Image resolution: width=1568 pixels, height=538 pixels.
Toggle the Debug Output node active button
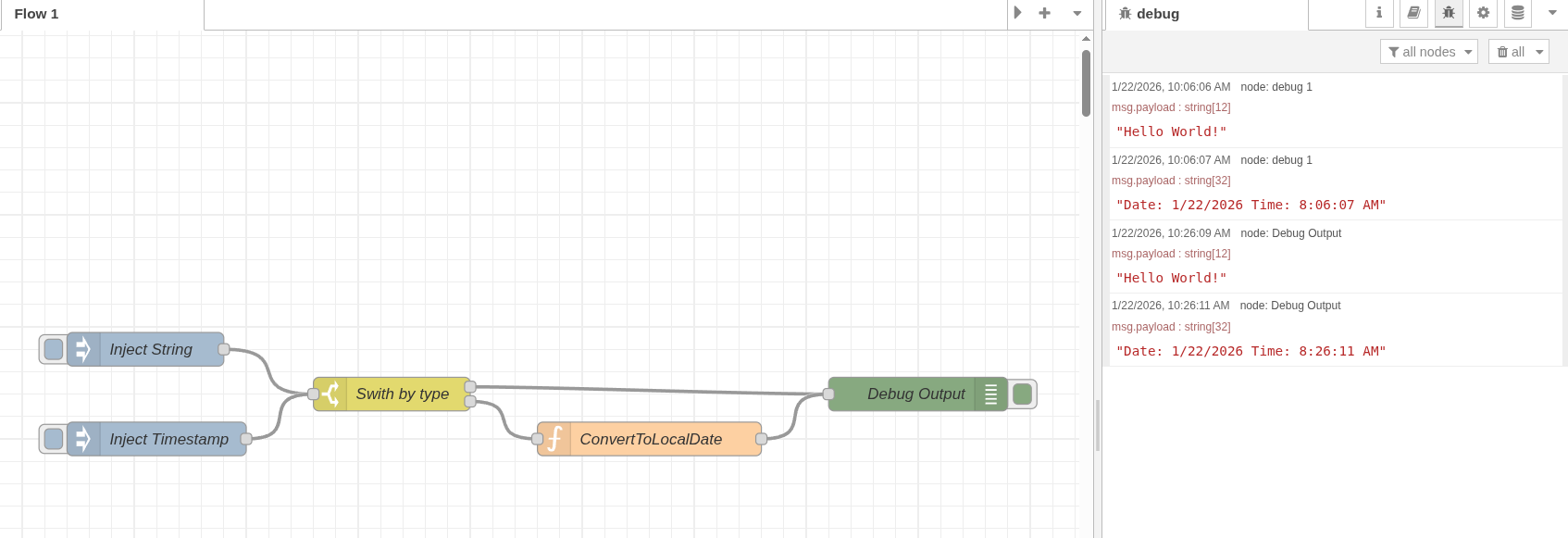[1023, 394]
